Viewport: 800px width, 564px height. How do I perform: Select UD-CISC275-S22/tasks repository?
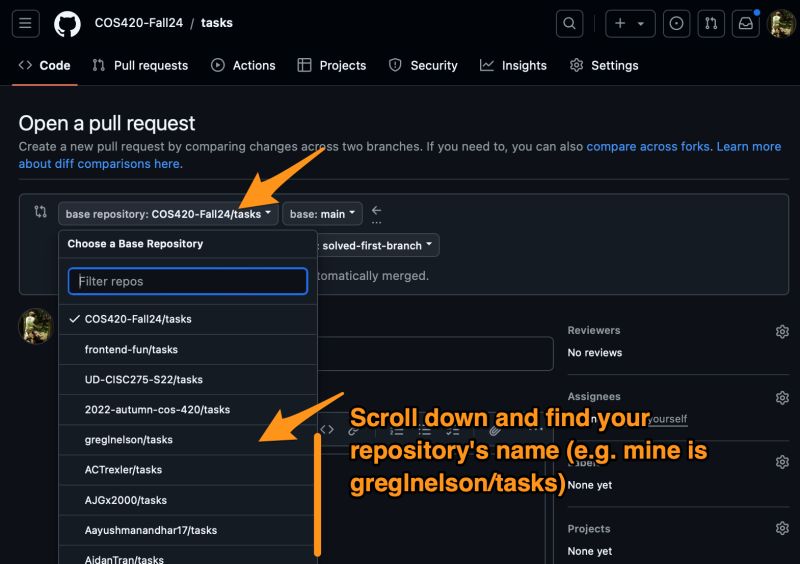(x=188, y=380)
